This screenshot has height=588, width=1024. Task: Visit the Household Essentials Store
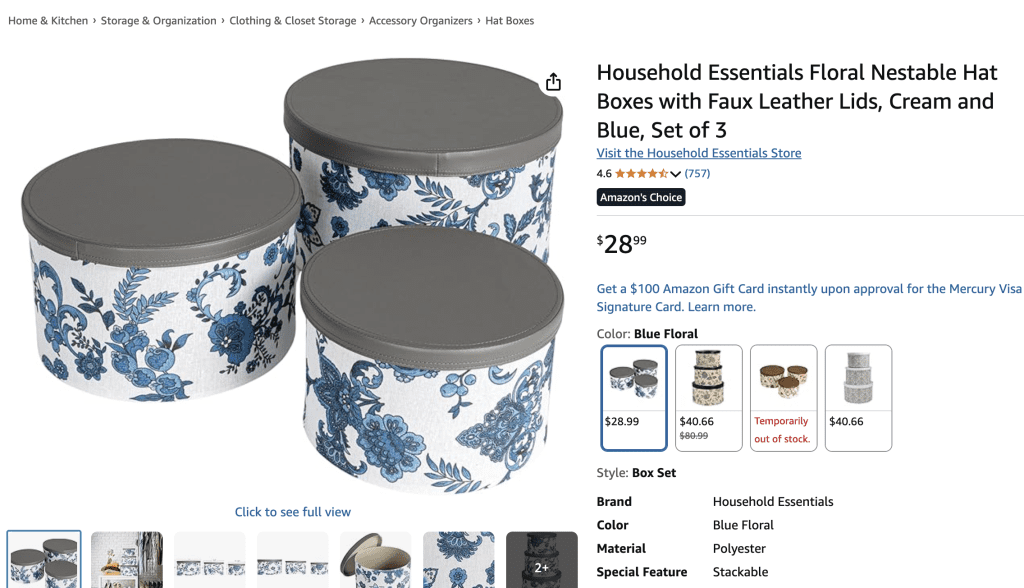(x=699, y=153)
